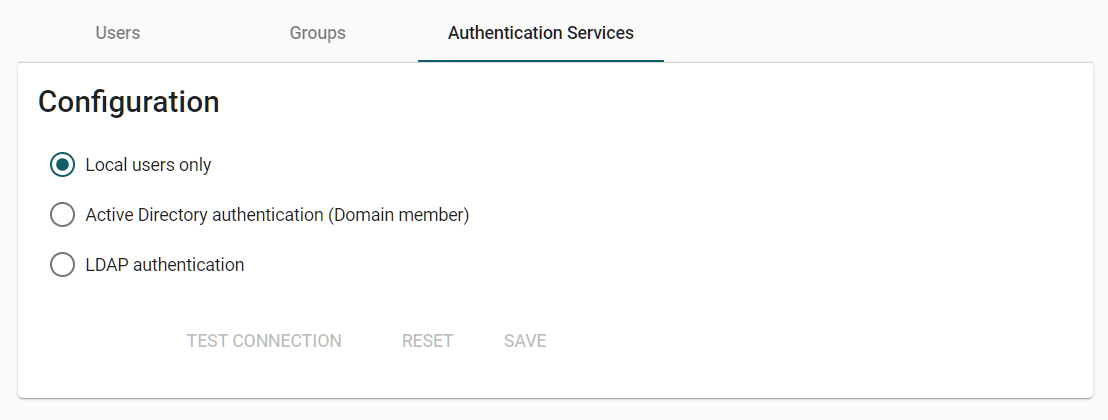Choose the LDAP authentication radio circle
Viewport: 1108px width, 420px height.
coord(62,265)
